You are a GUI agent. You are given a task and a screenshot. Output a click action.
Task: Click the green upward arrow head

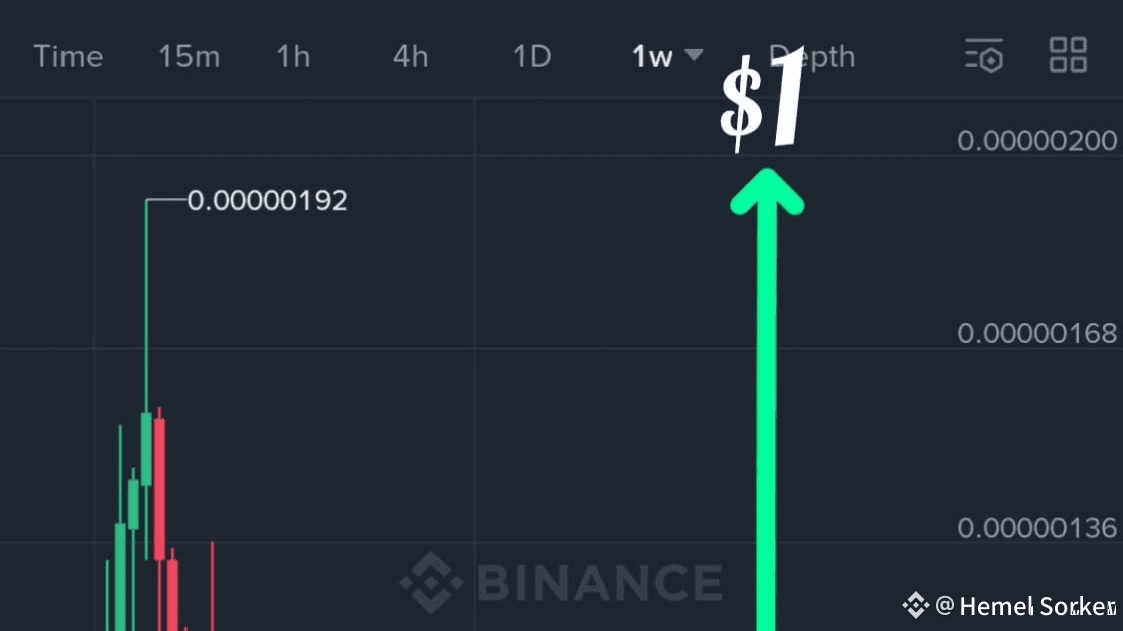pyautogui.click(x=767, y=190)
